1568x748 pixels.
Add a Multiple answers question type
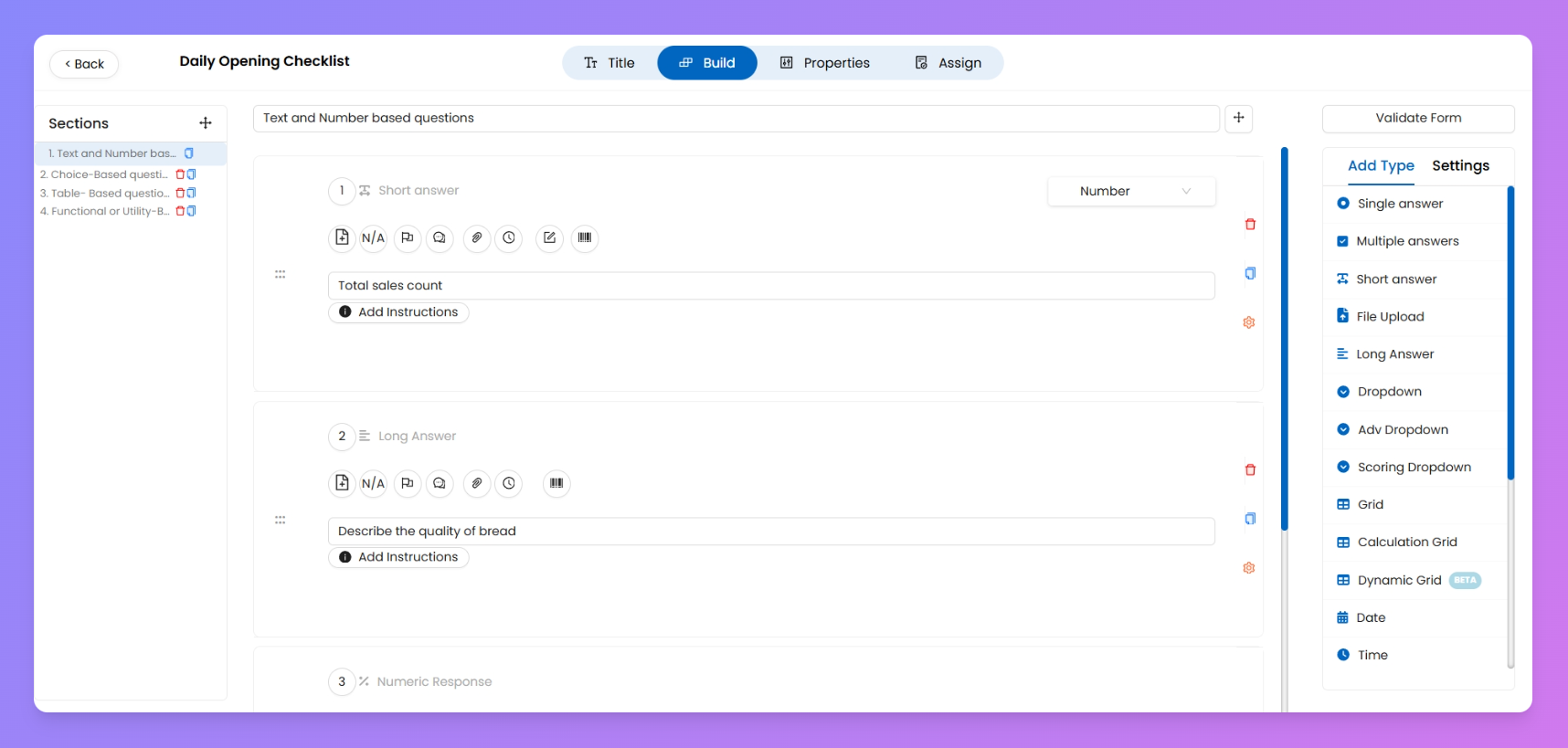point(1414,241)
